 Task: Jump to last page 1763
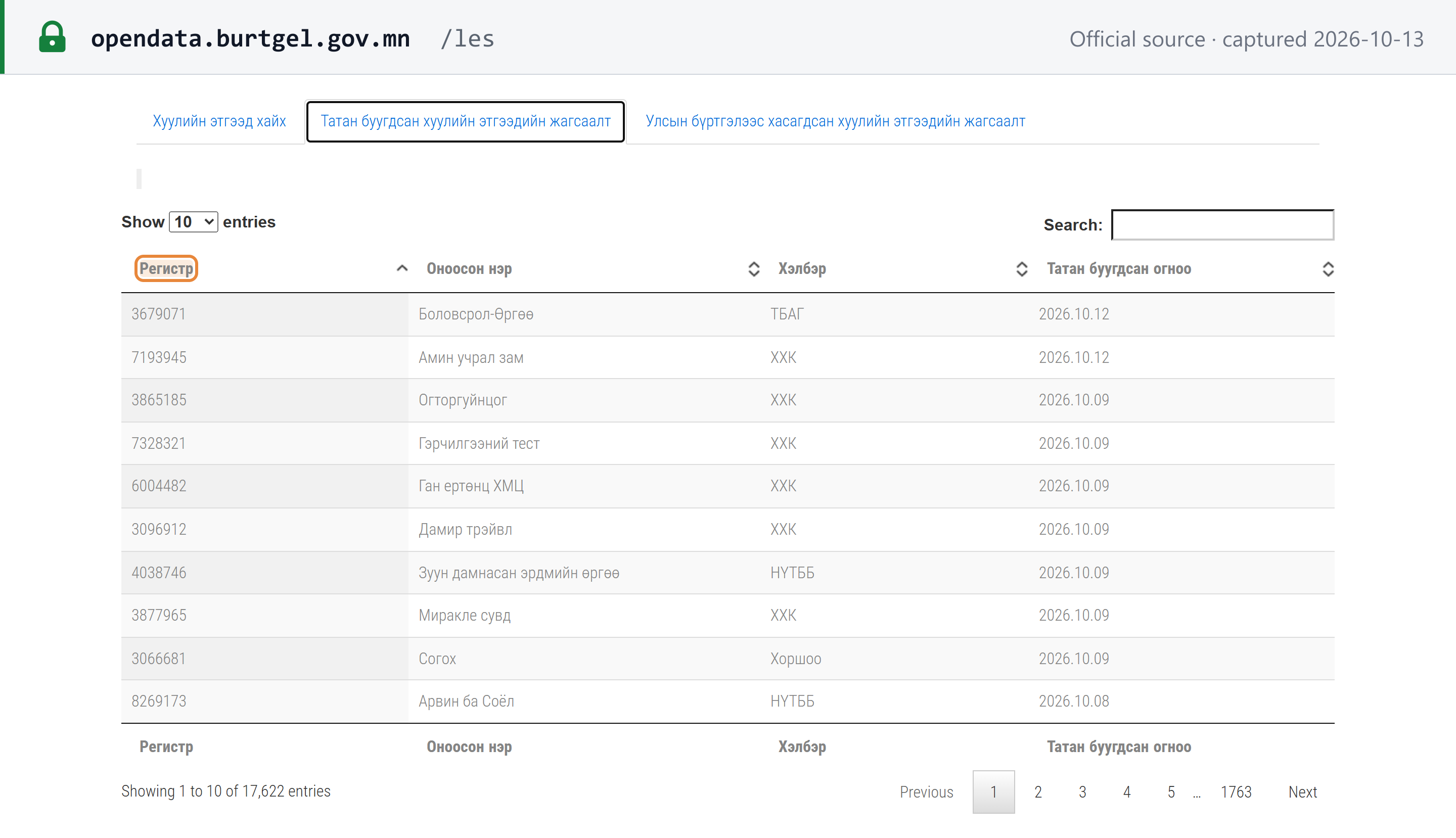(x=1236, y=792)
